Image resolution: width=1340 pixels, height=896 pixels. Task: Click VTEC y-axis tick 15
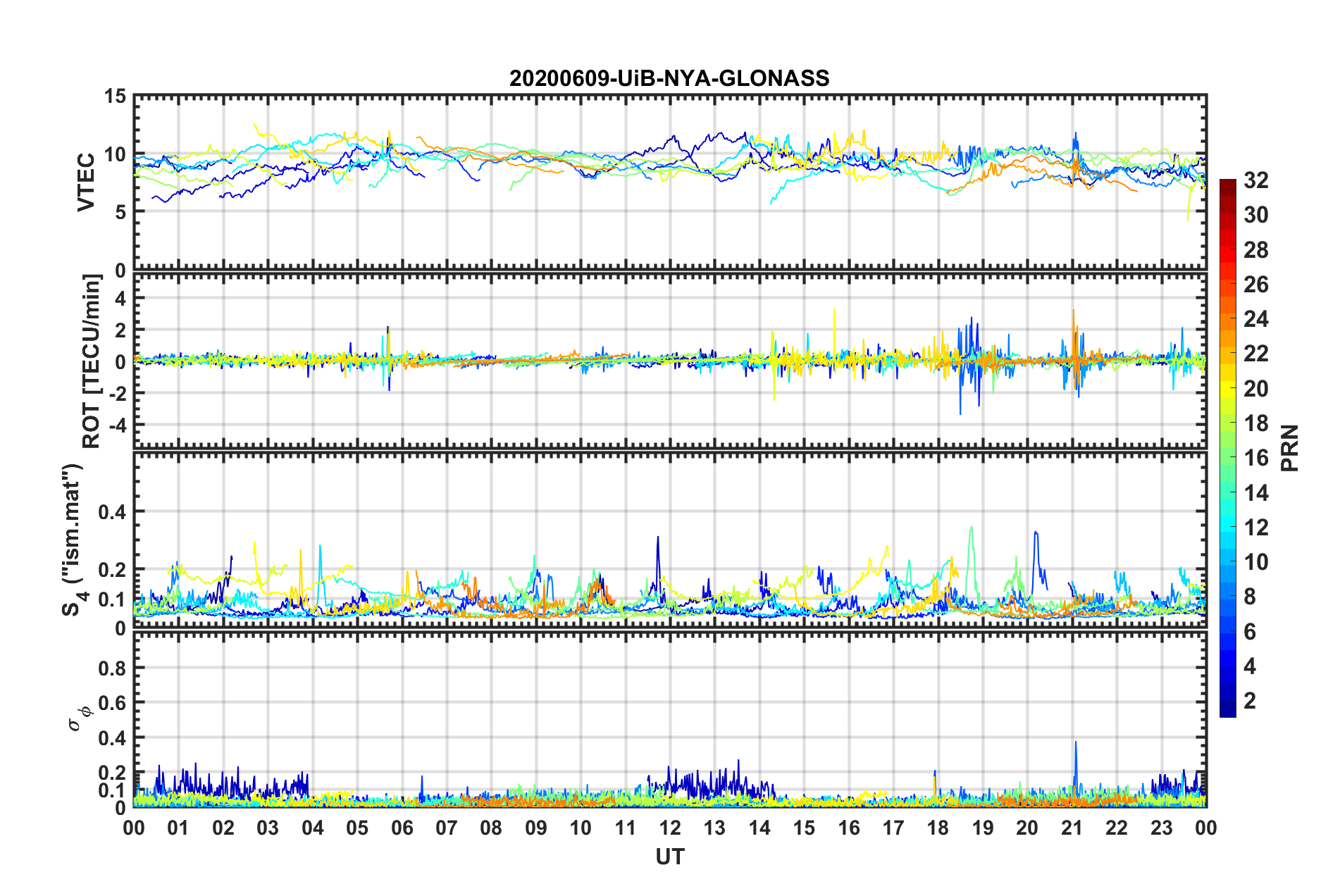click(x=116, y=97)
